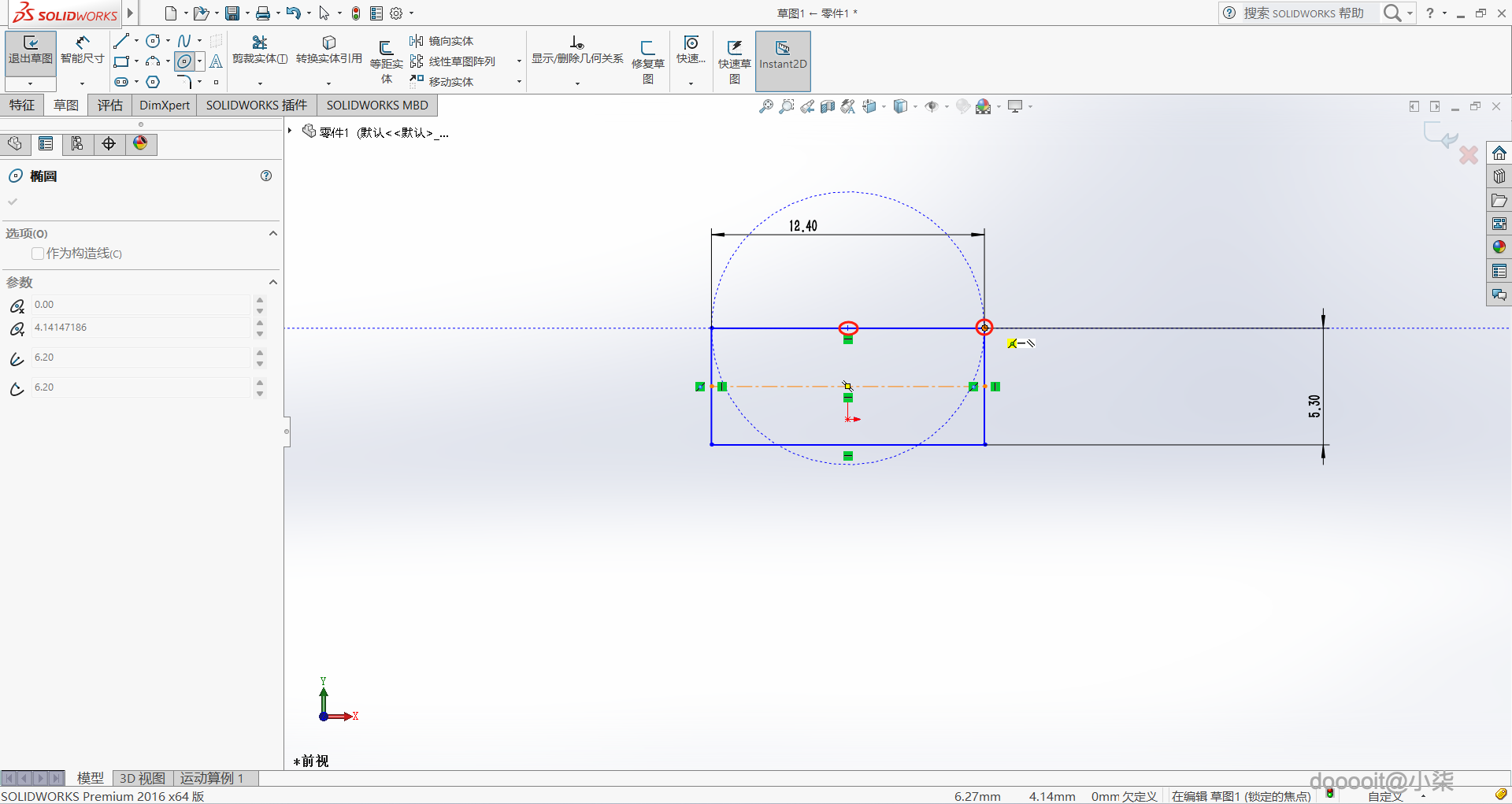This screenshot has height=804, width=1512.
Task: Choose the Corner Rectangle sketch tool
Action: 120,61
